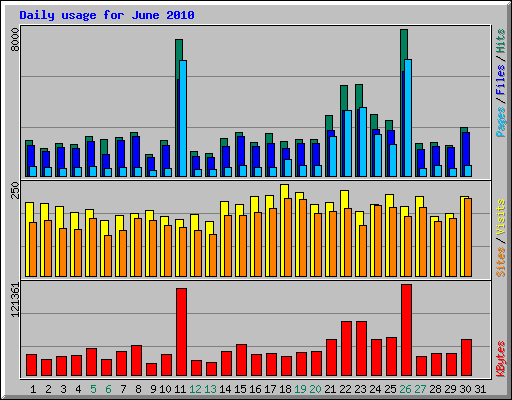Click the x-axis day label 3
Screen dimensions: 512x400
pos(63,389)
